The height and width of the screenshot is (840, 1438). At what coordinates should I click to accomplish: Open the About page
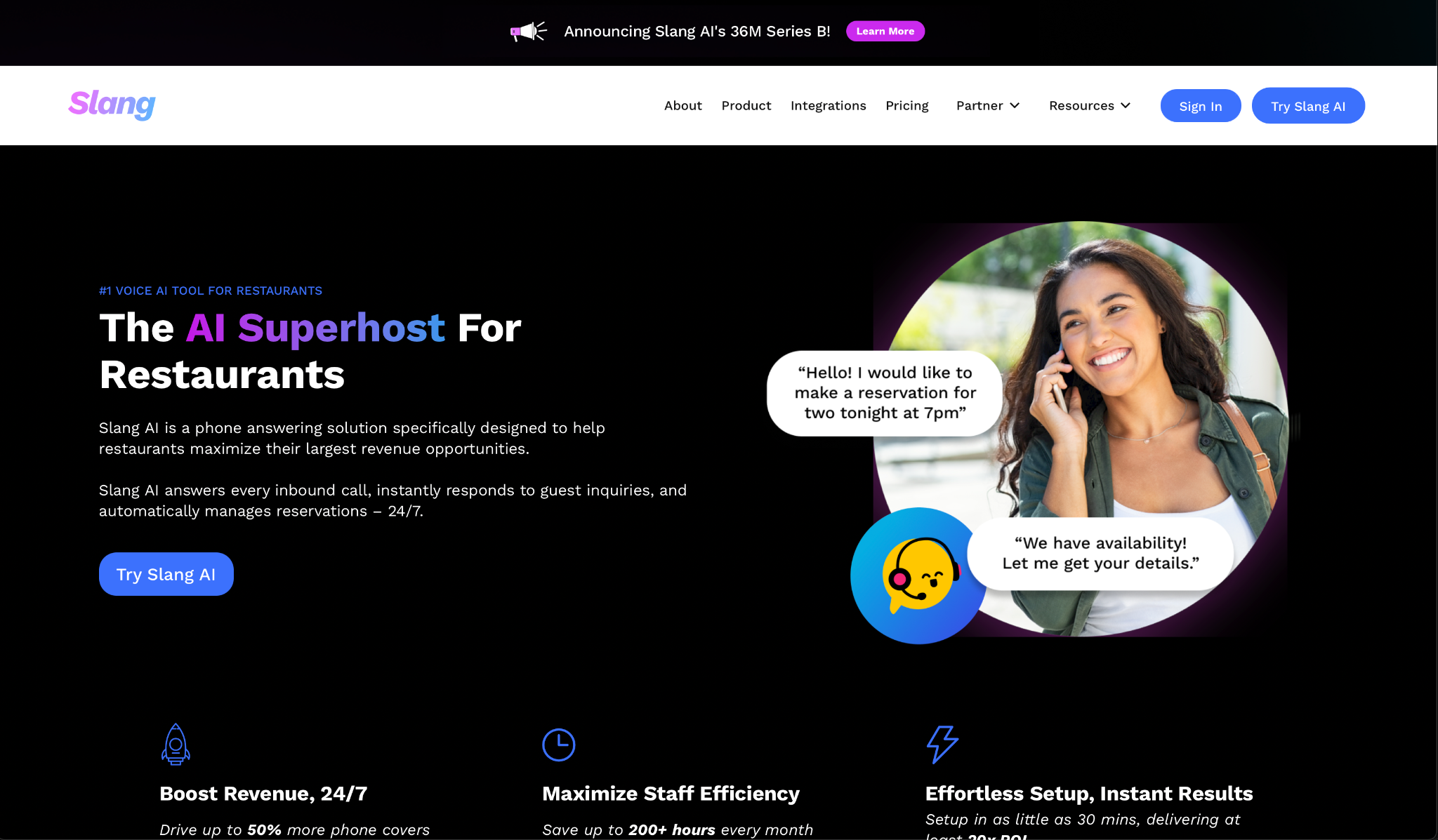pos(682,105)
